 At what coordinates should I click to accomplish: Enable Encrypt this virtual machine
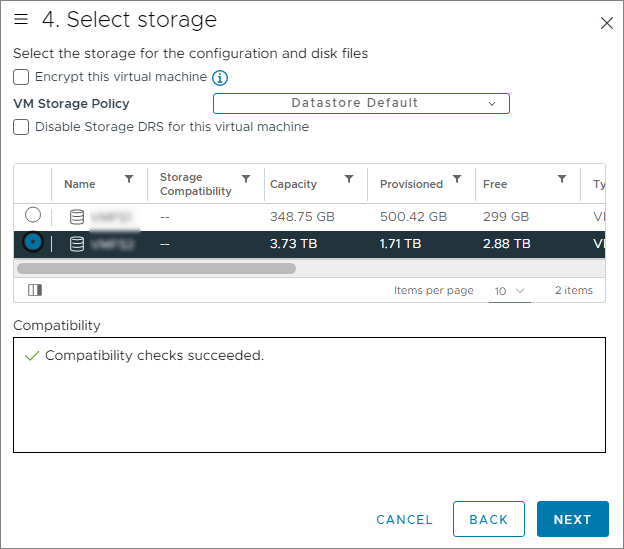point(21,77)
